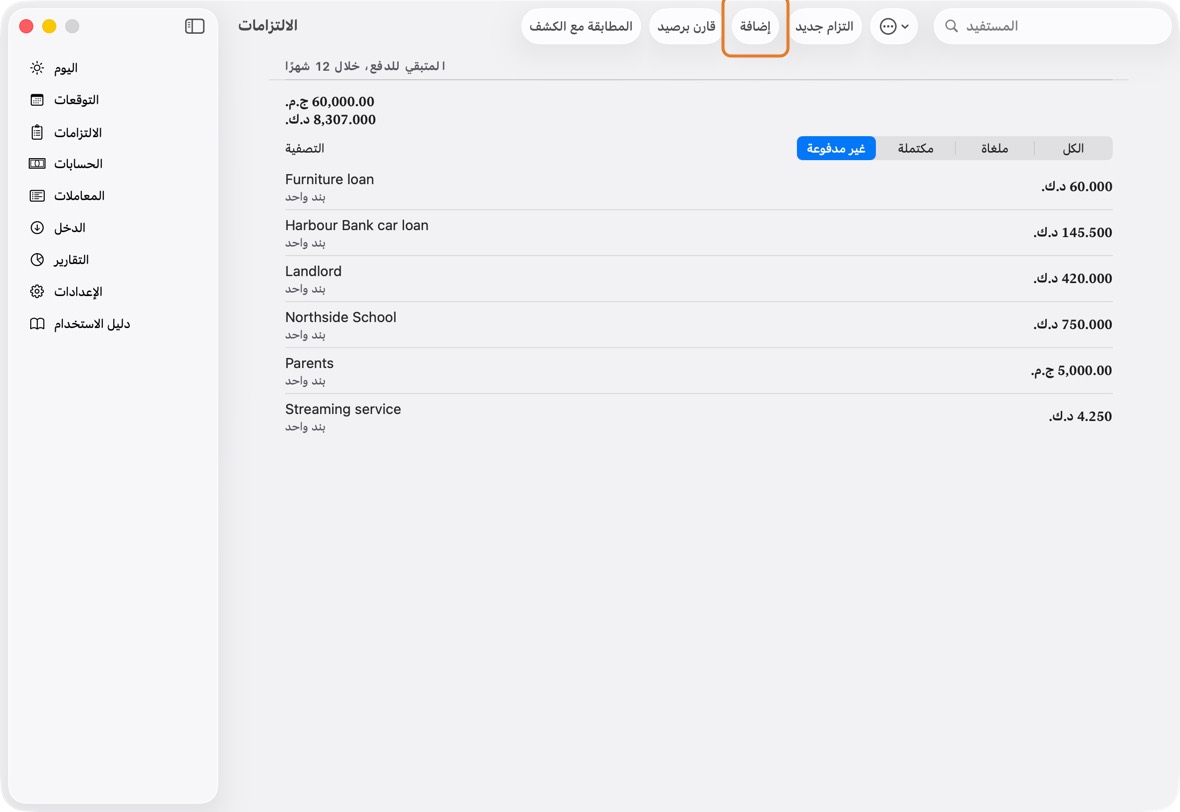This screenshot has width=1180, height=812.
Task: Open the Income arrow-circle icon
Action: pos(37,228)
